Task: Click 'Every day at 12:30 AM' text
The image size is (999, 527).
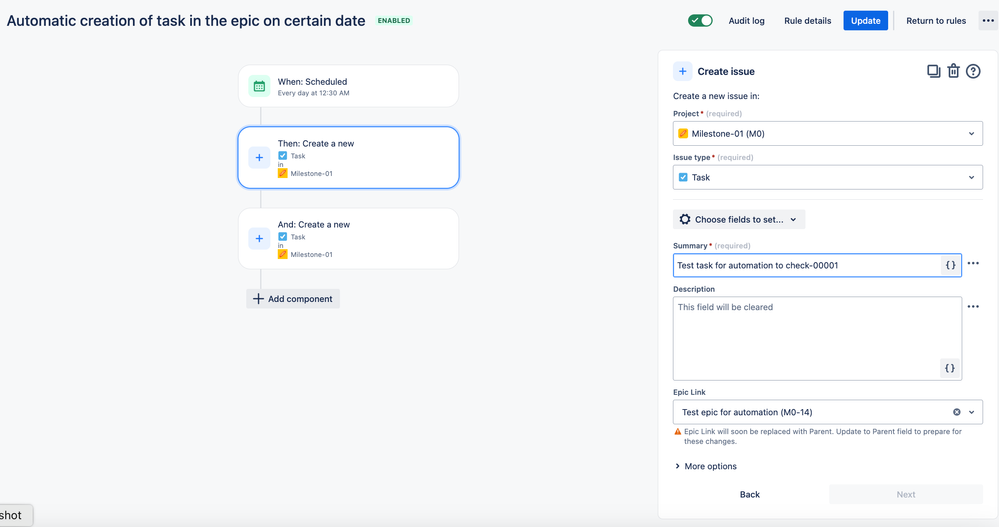Action: 313,93
